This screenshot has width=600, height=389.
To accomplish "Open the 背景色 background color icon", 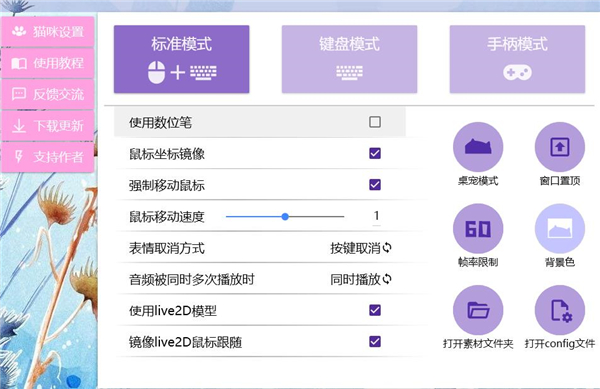I will coord(559,229).
